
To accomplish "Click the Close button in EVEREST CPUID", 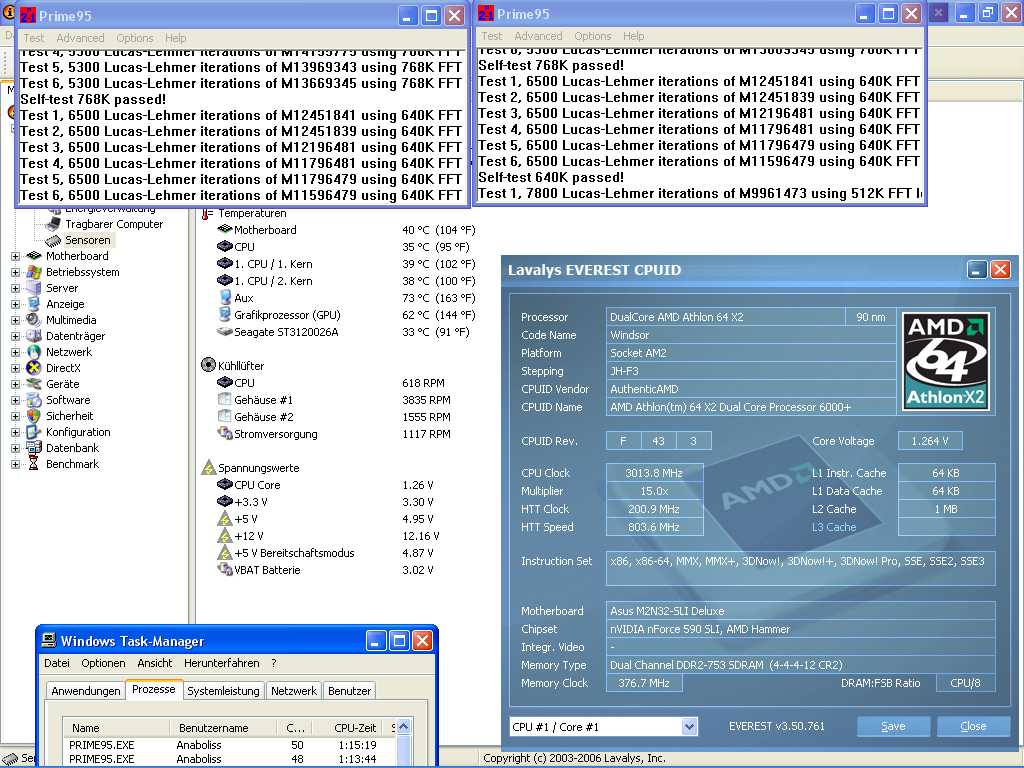I will (x=973, y=726).
